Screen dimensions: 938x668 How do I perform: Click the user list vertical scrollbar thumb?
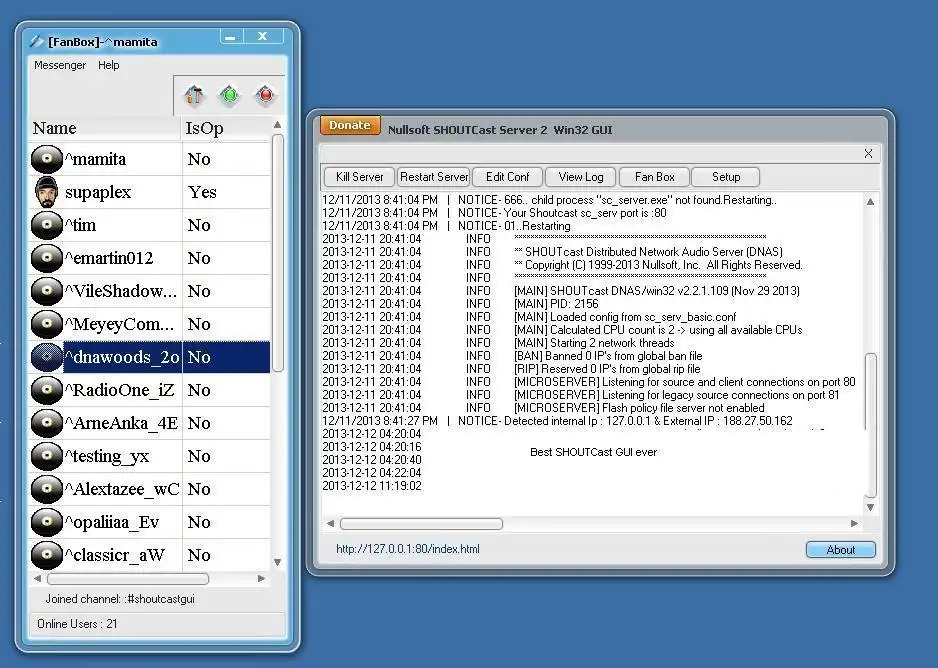pos(278,254)
